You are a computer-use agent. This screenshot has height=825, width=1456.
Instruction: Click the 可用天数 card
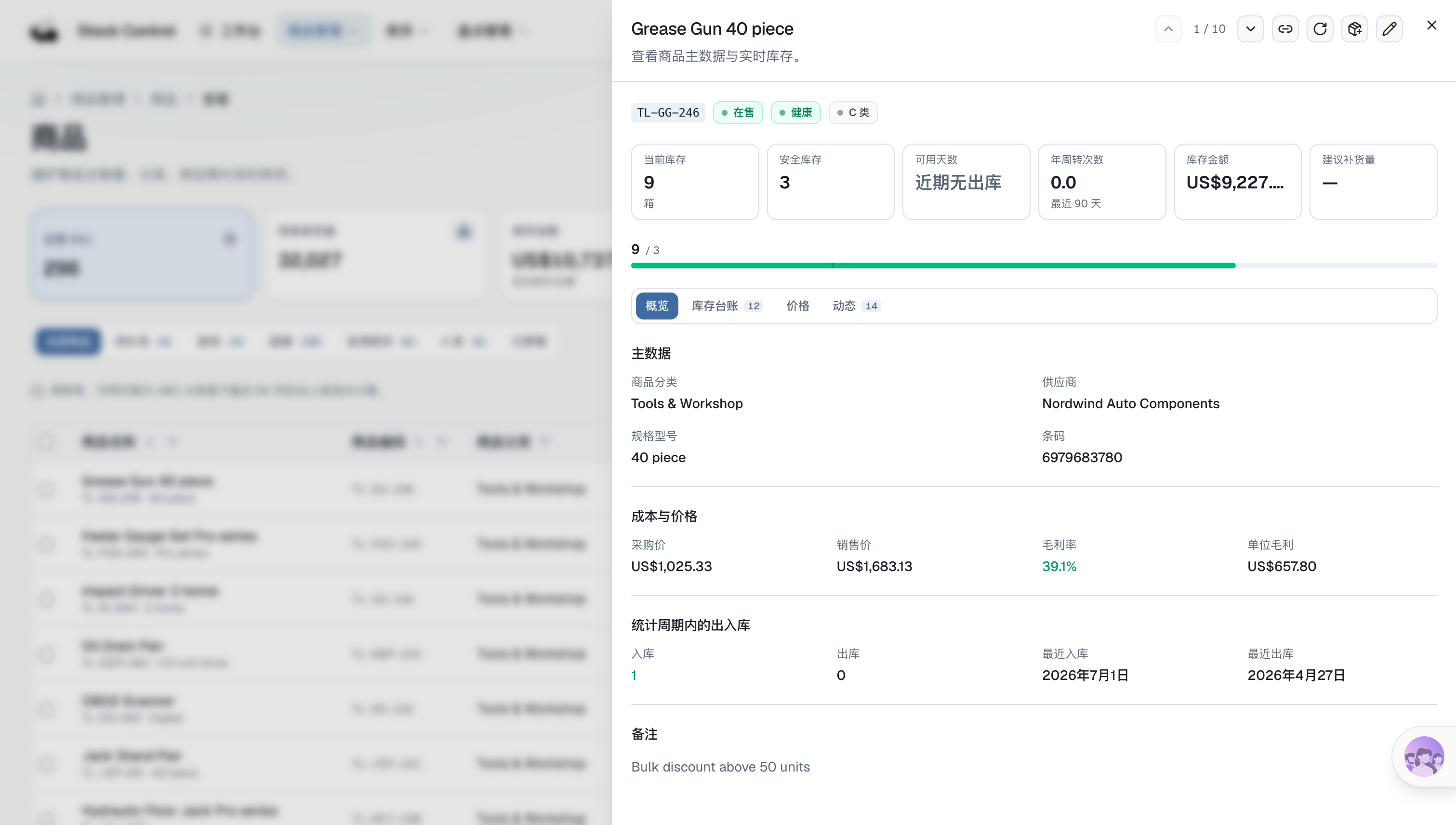pyautogui.click(x=966, y=182)
